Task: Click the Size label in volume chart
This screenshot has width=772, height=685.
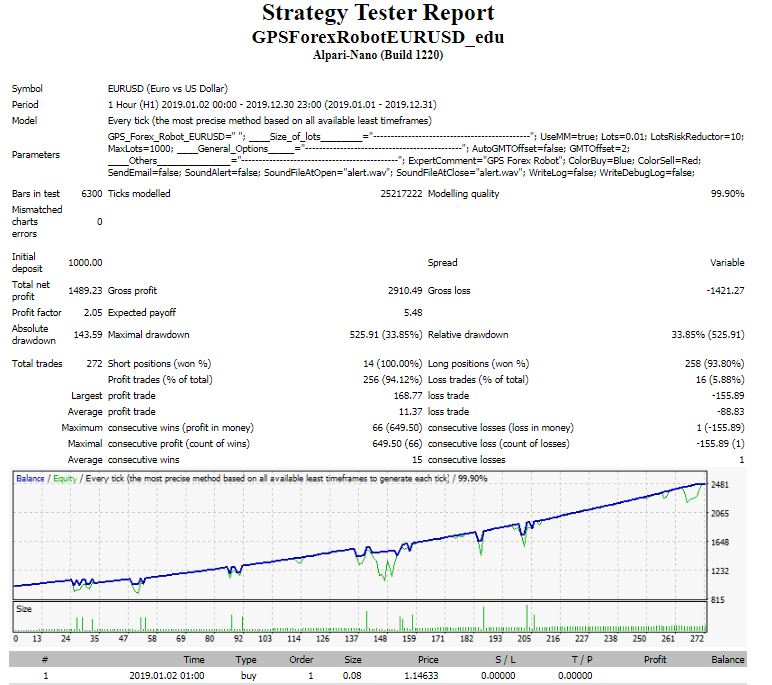Action: 24,609
